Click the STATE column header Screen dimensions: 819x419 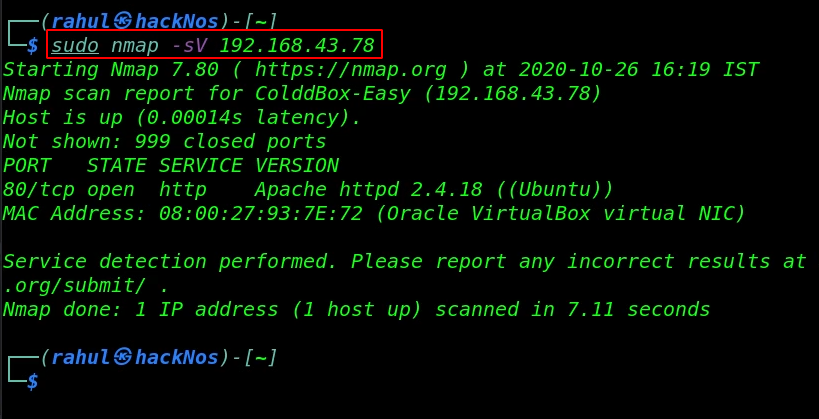116,166
